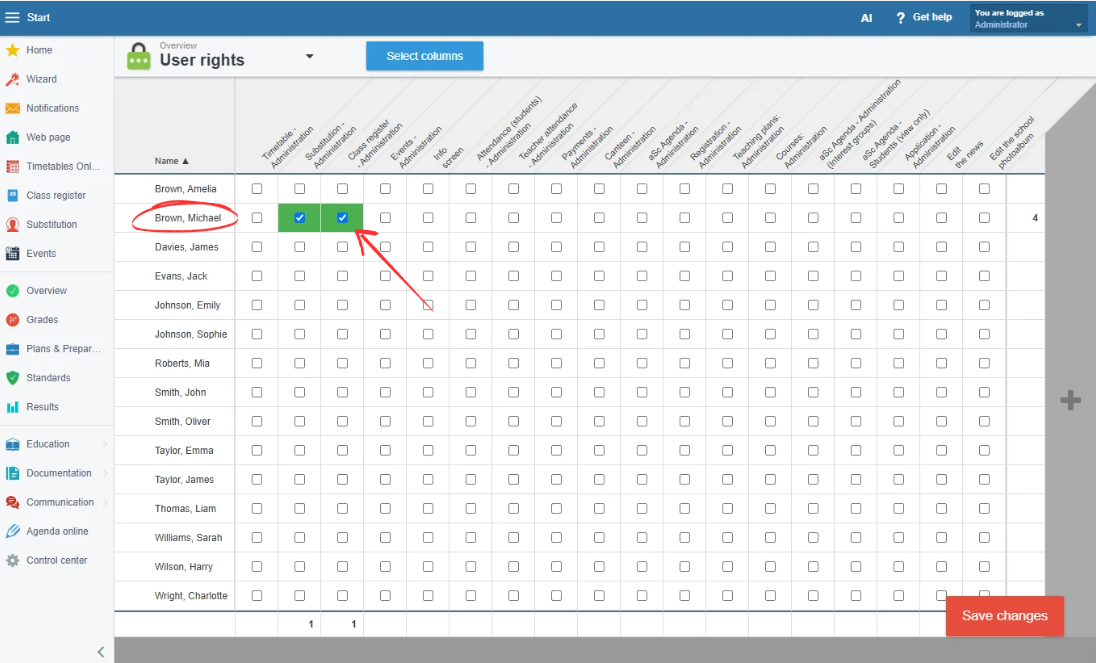Screen dimensions: 1096x663
Task: Open the Communication menu item
Action: point(60,502)
